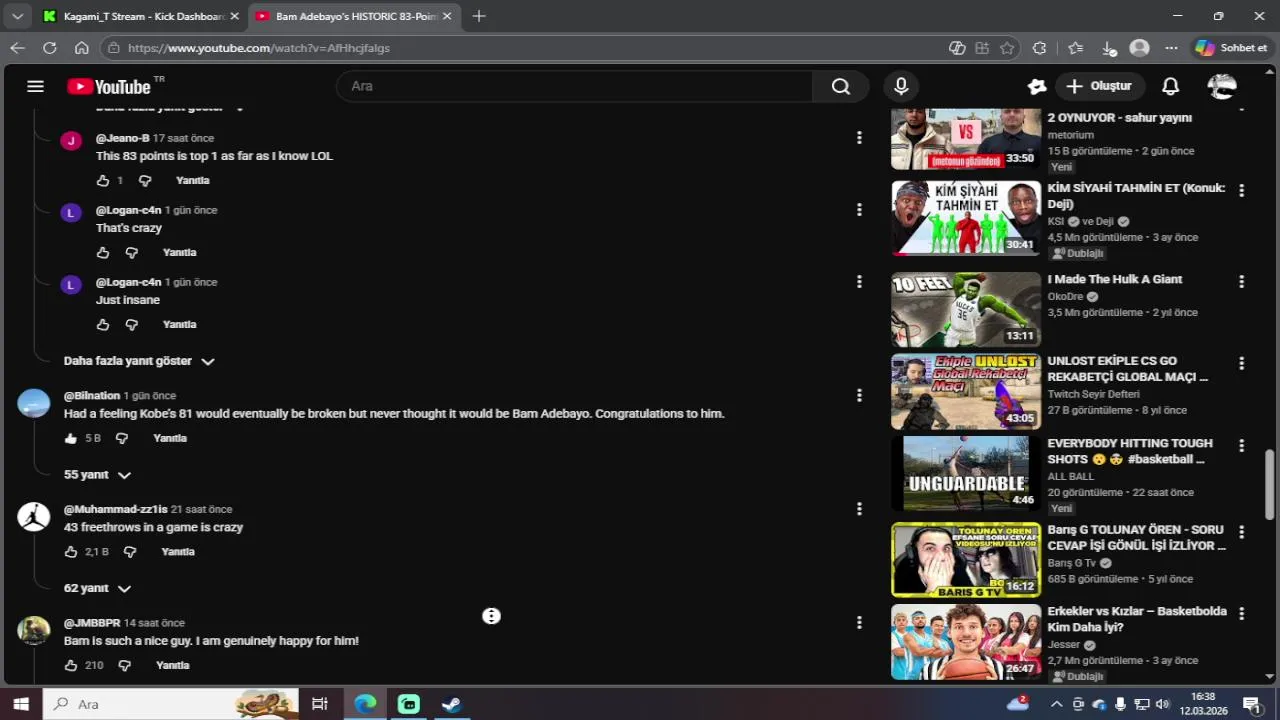Open the Windows notification center
The height and width of the screenshot is (720, 1280).
tap(1251, 704)
